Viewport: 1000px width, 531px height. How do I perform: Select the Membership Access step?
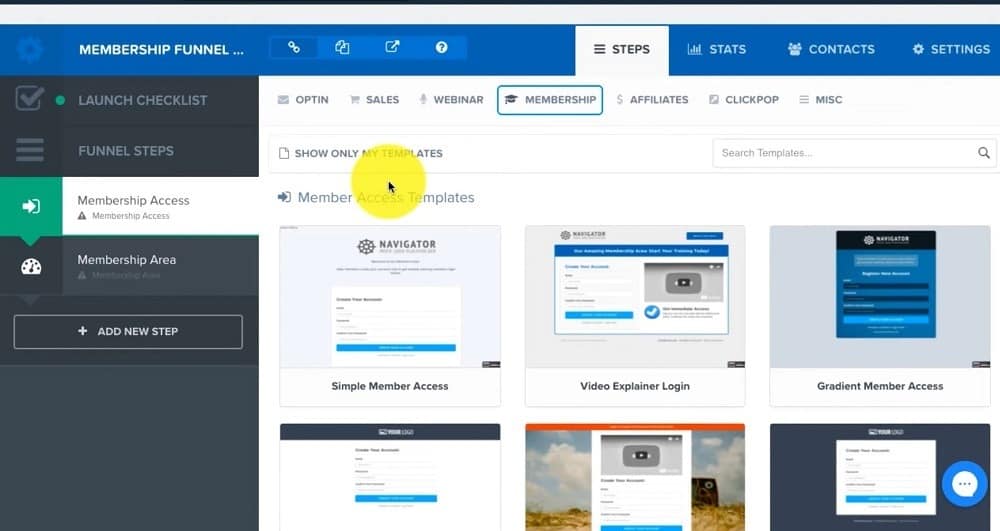[x=161, y=207]
